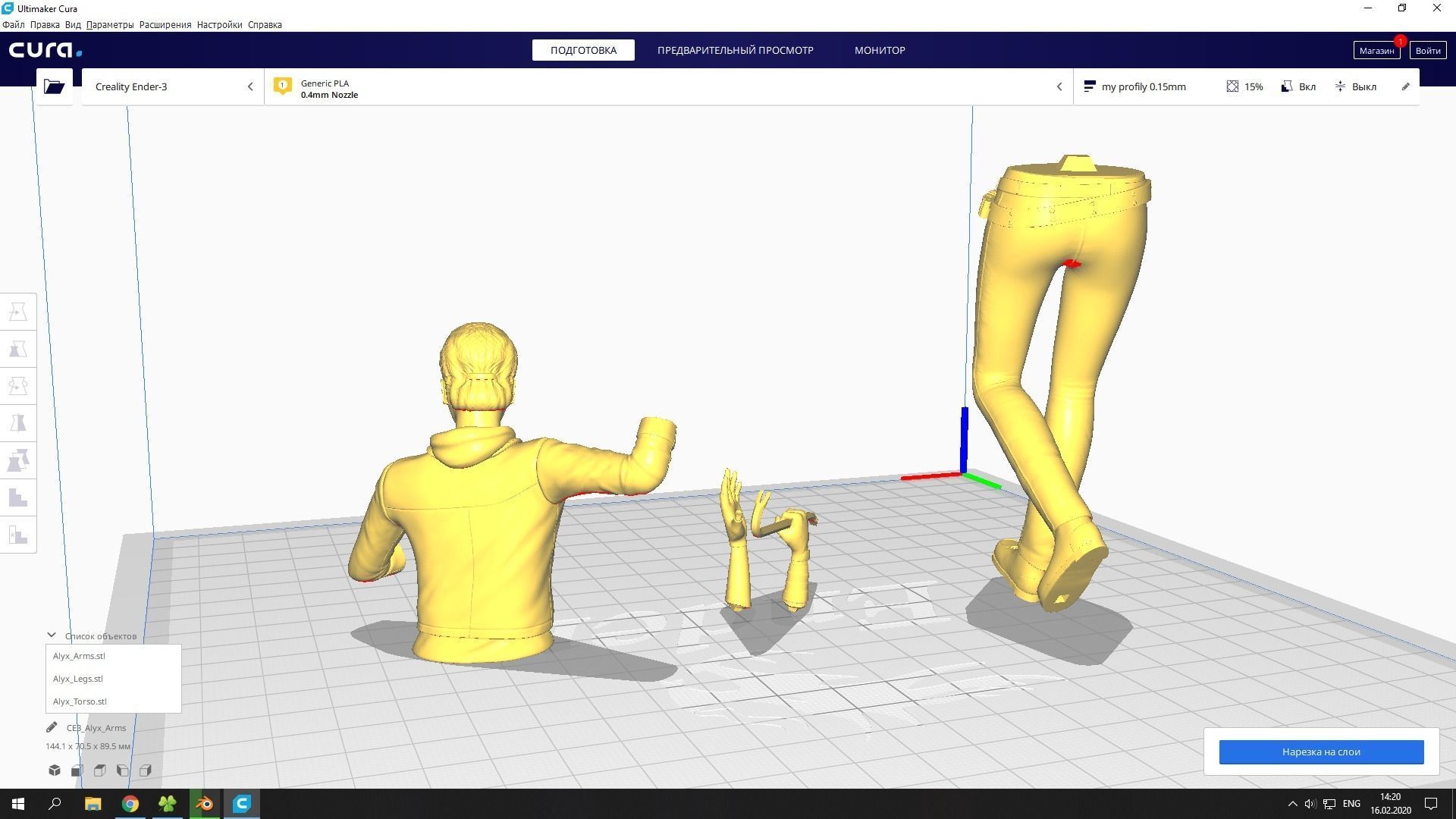Image resolution: width=1456 pixels, height=819 pixels.
Task: Open Windows Start menu
Action: pyautogui.click(x=18, y=804)
